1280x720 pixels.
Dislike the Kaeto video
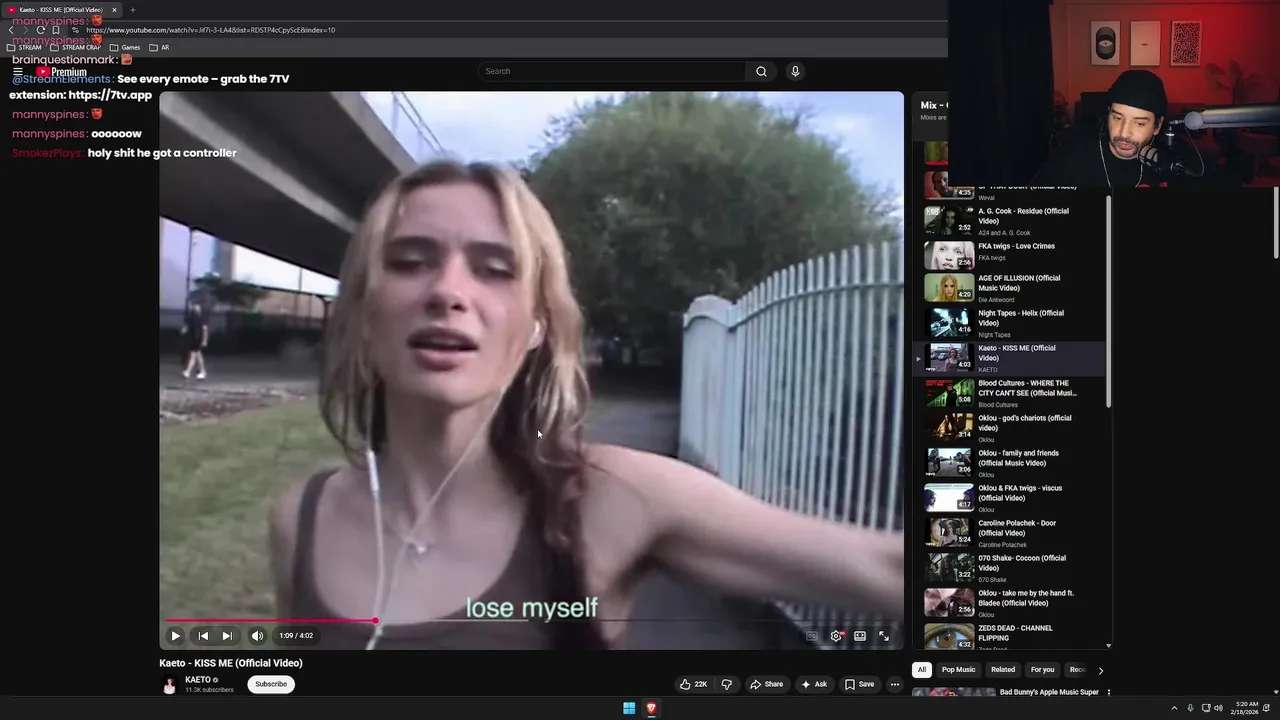(x=727, y=684)
